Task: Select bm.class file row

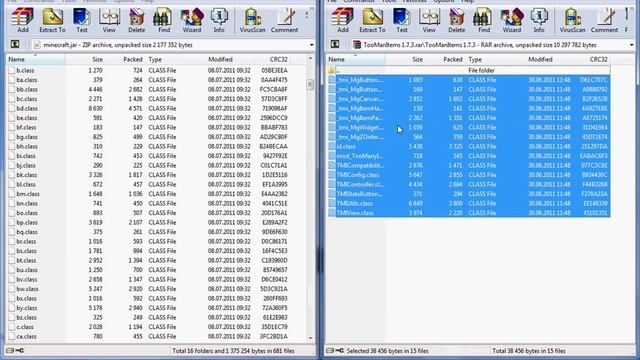Action: click(149, 194)
